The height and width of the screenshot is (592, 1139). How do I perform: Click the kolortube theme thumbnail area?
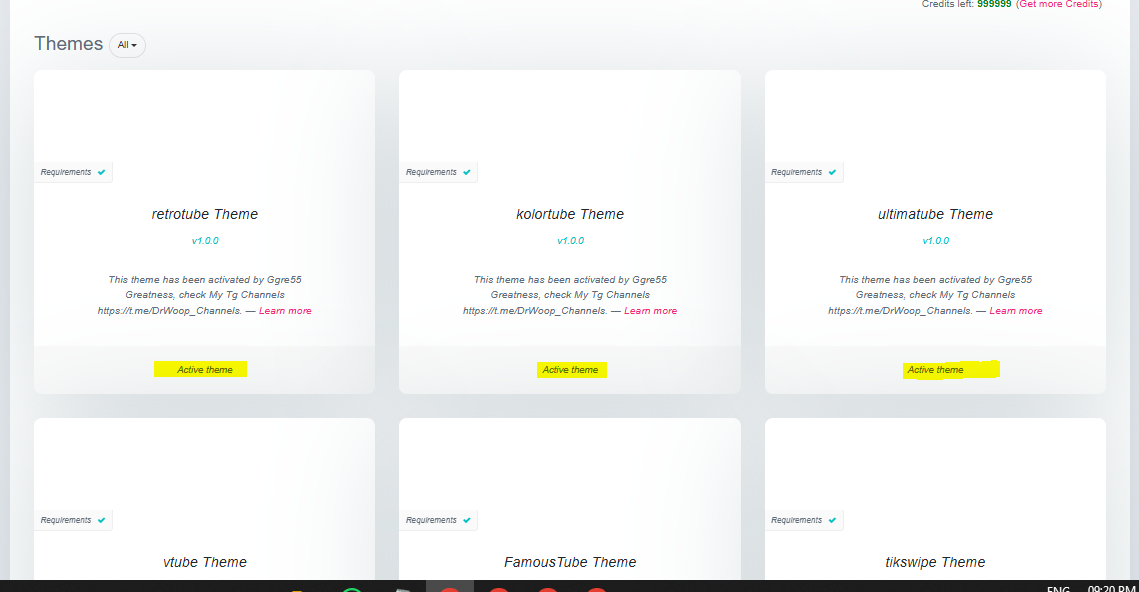[570, 116]
